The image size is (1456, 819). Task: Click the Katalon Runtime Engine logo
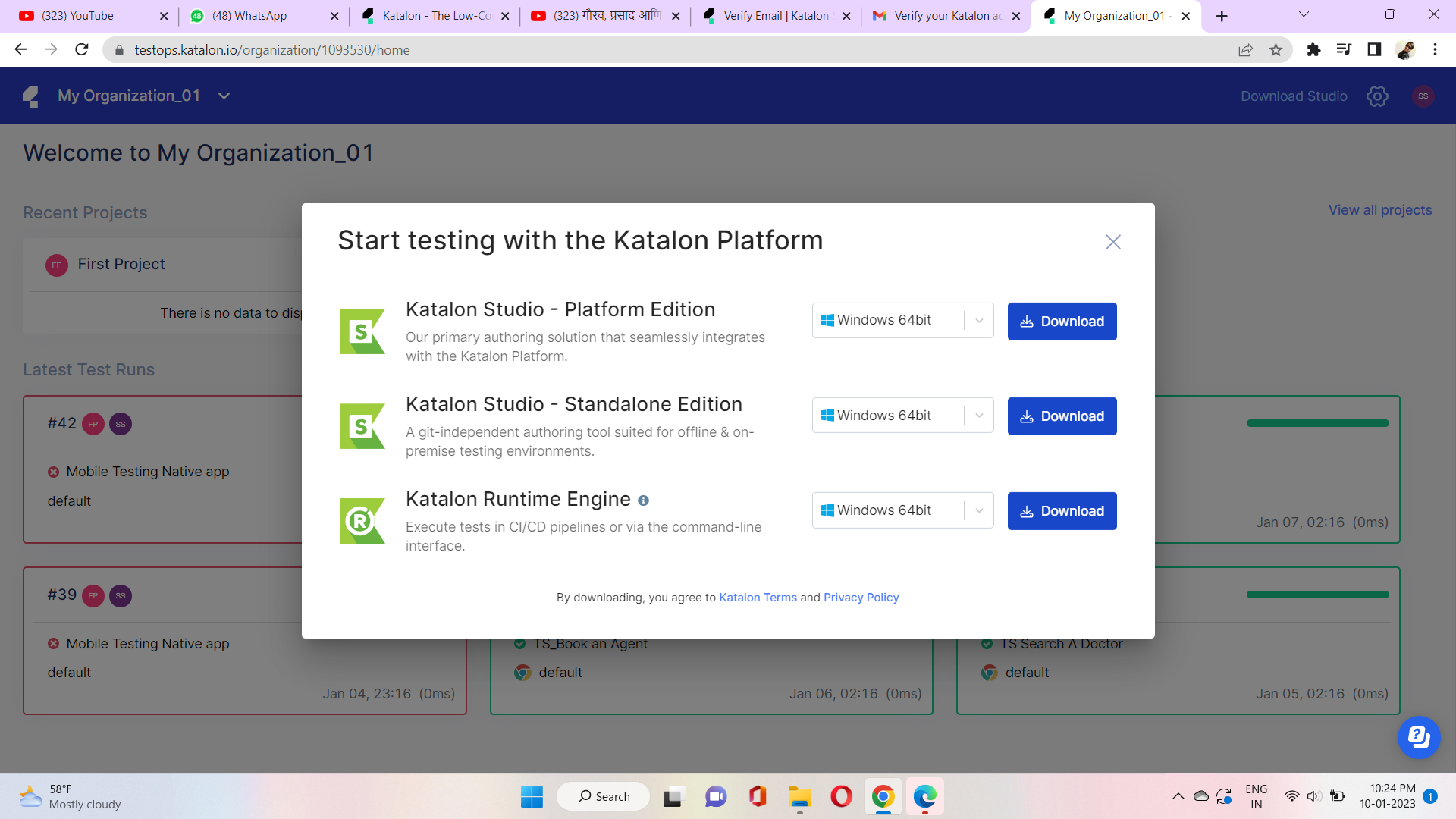point(362,521)
